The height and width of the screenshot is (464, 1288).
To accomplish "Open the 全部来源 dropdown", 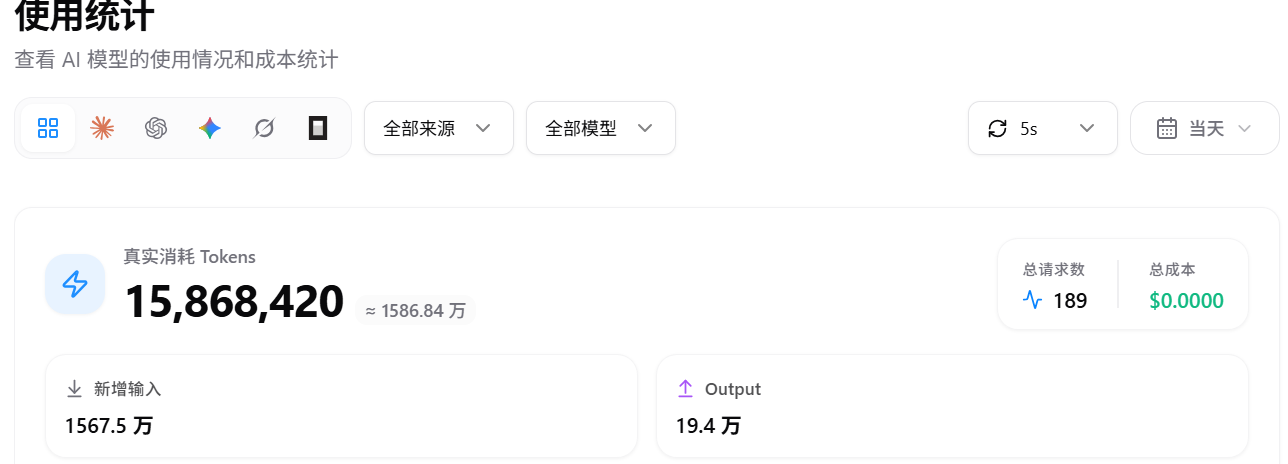I will click(439, 128).
